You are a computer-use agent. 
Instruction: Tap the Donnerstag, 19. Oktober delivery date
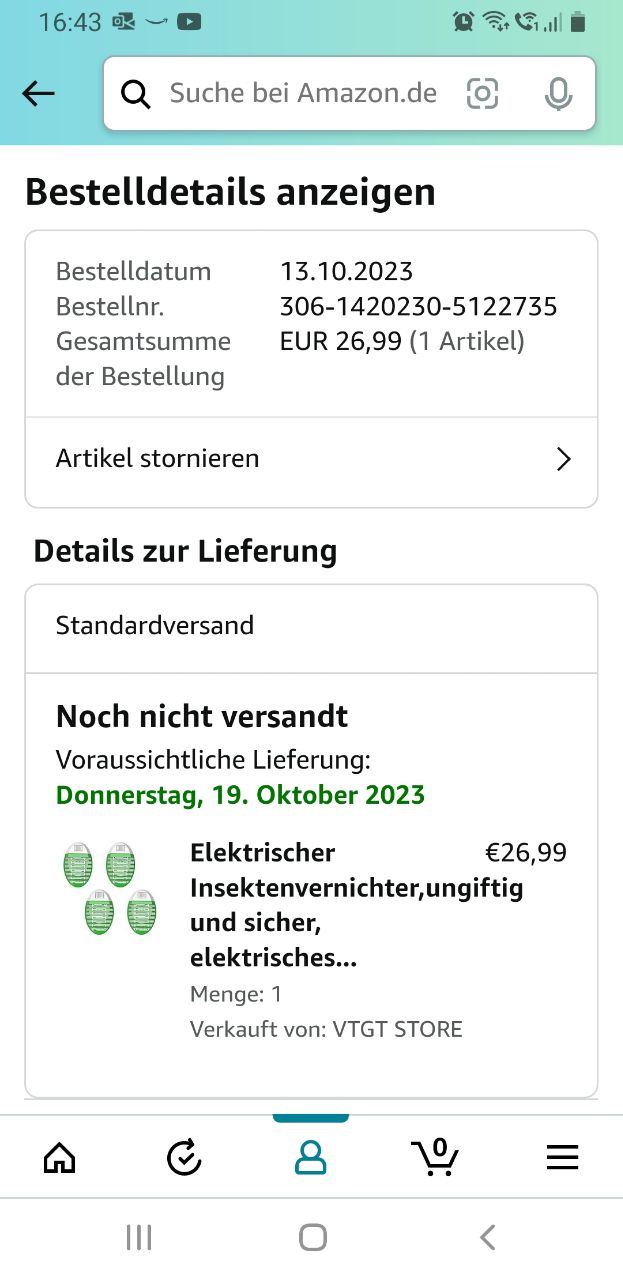click(240, 796)
